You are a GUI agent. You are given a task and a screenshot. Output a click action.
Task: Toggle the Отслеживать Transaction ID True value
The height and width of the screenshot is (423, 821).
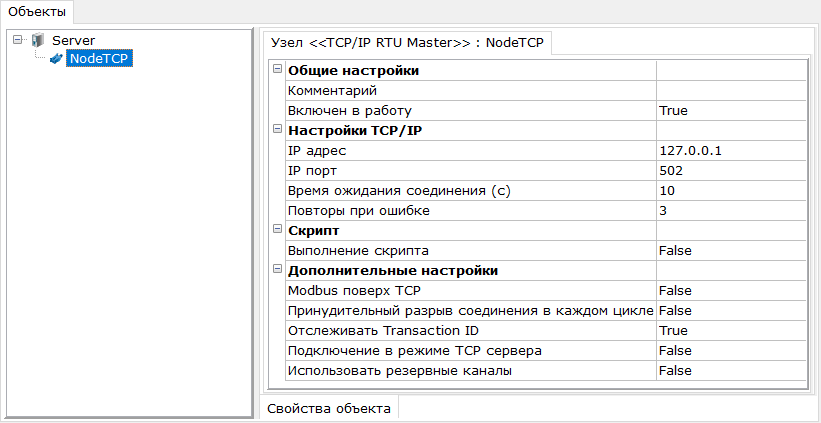[x=731, y=330]
